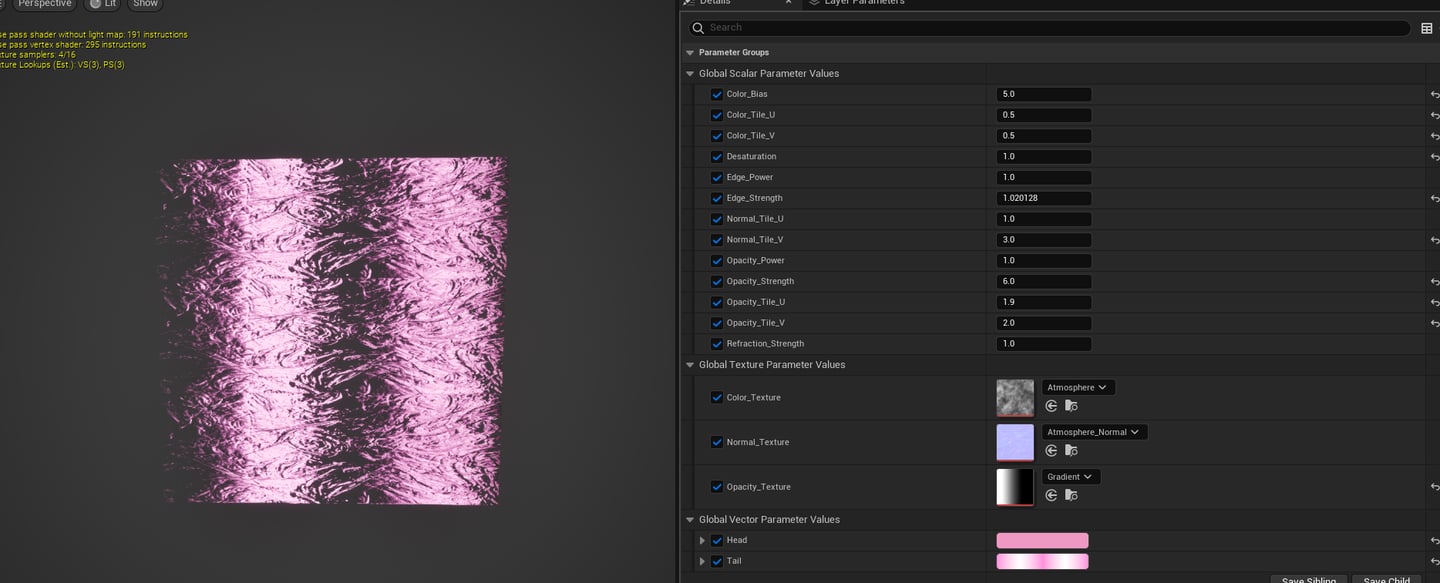
Task: Uncheck the Desaturation parameter override
Action: point(716,157)
